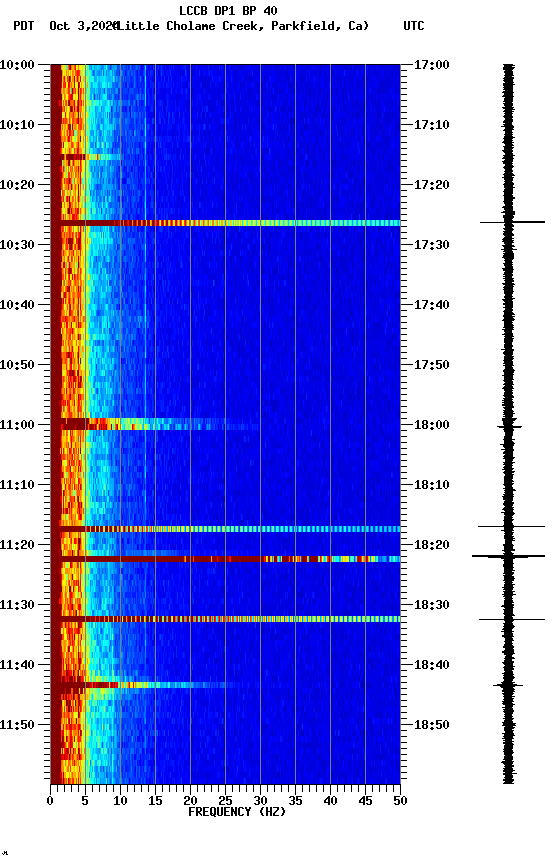Click the 10 Hz frequency axis label
This screenshot has height=864, width=552.
coord(120,801)
